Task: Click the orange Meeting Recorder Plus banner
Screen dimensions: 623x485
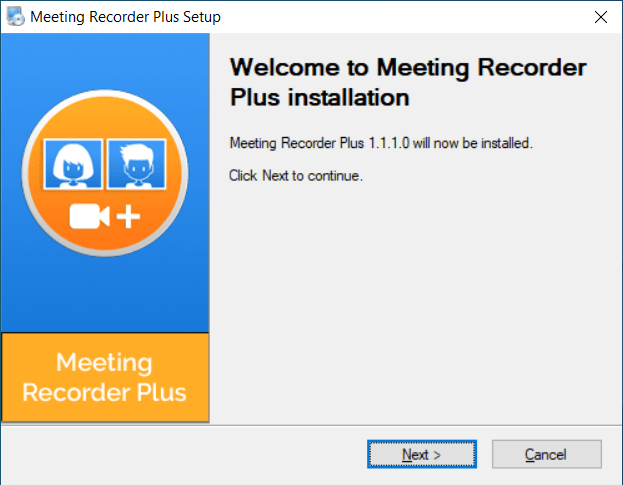Action: pyautogui.click(x=105, y=377)
